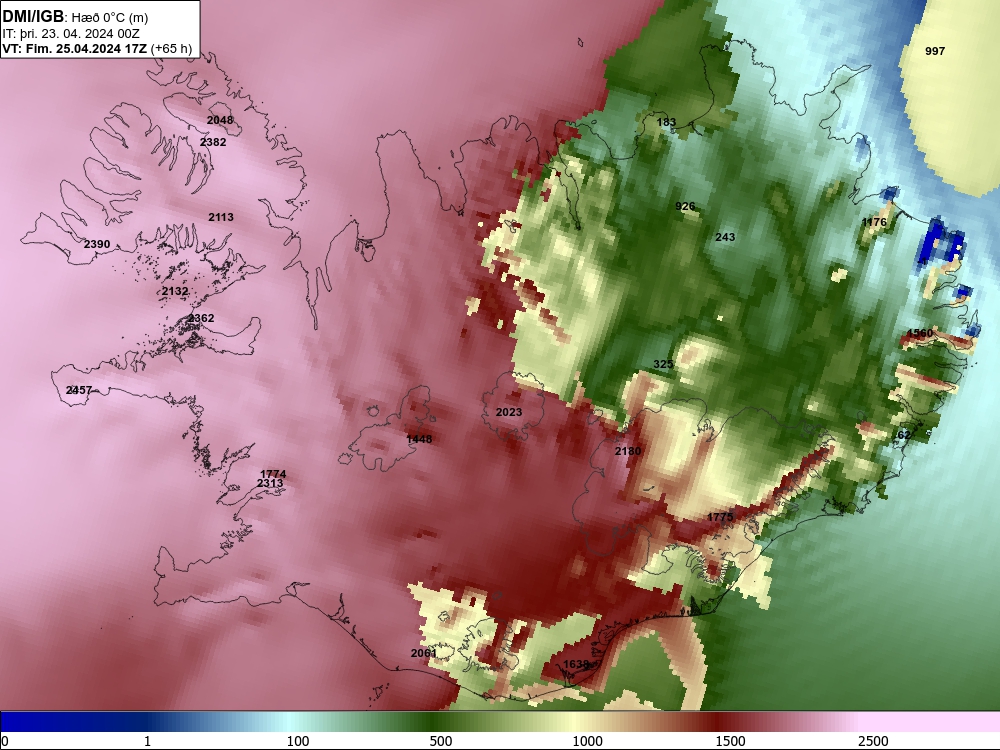1000x750 pixels.
Task: Click the color scale label 2500
Action: 873,741
